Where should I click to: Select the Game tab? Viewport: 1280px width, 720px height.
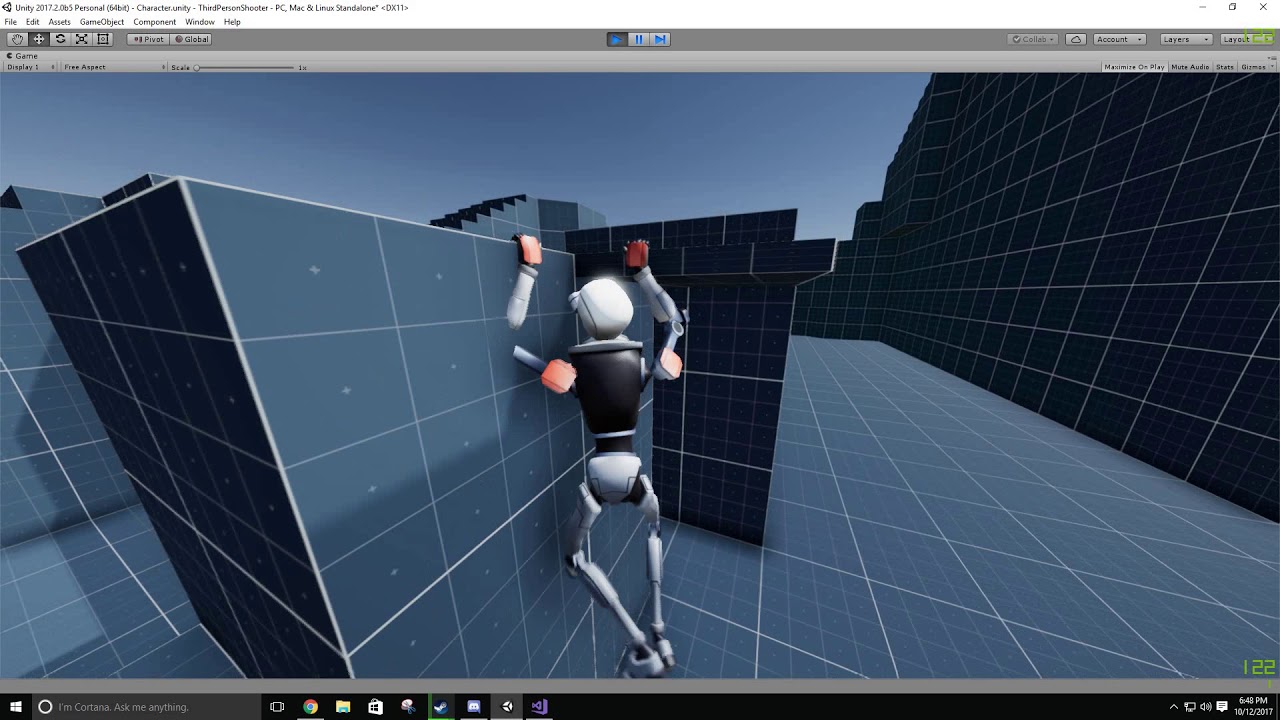22,56
